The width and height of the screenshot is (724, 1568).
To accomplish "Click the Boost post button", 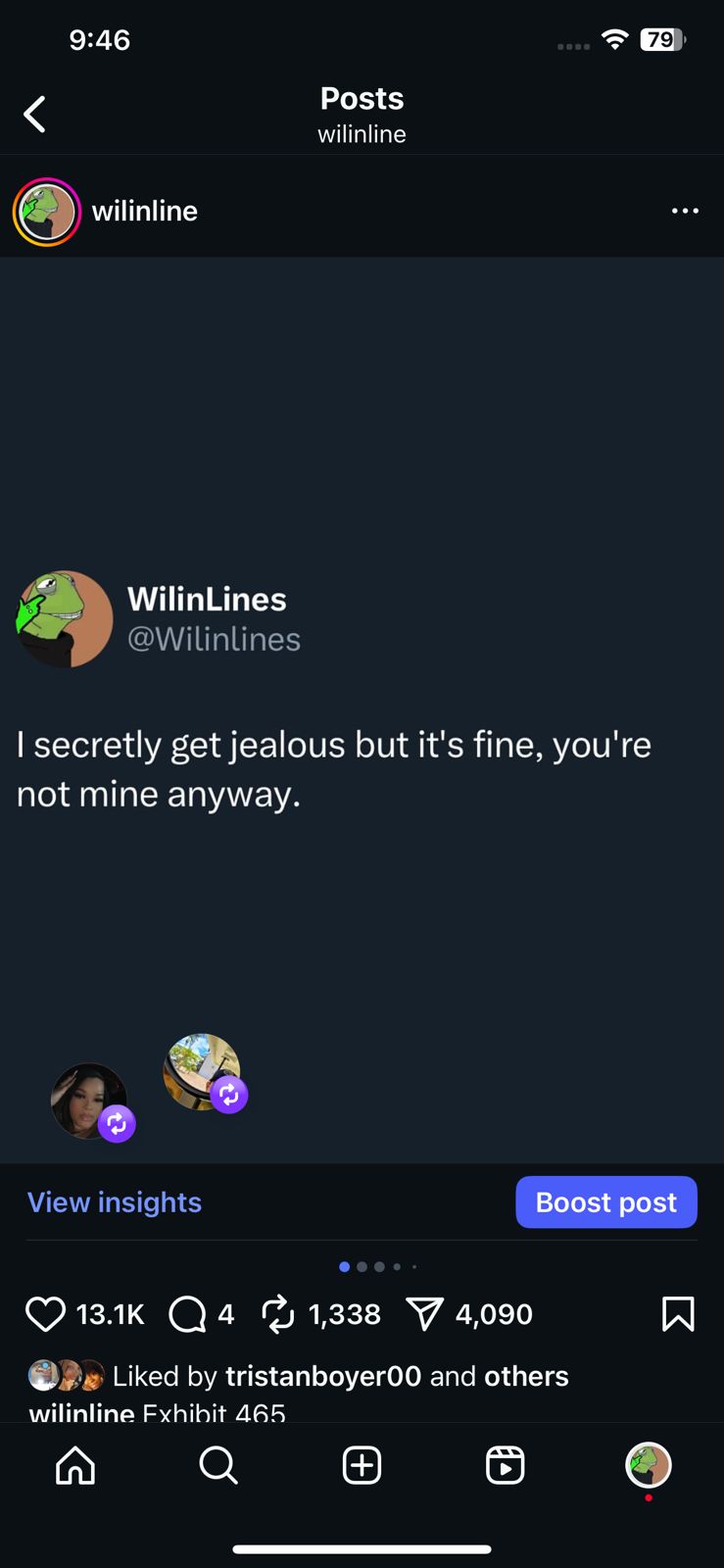I will tap(606, 1202).
